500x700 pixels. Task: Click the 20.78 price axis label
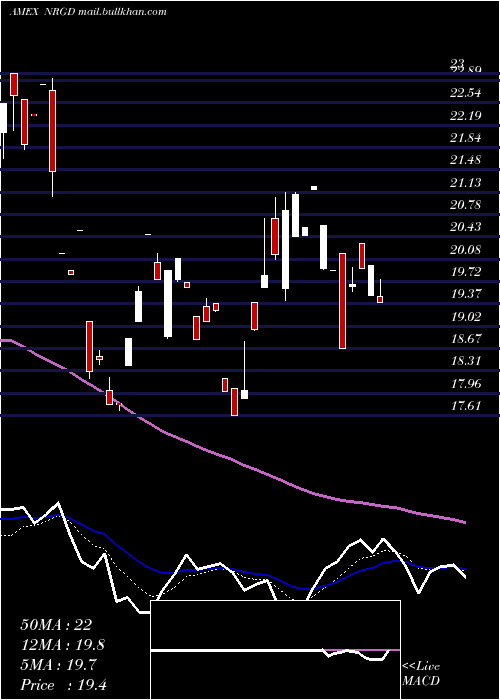pyautogui.click(x=466, y=205)
